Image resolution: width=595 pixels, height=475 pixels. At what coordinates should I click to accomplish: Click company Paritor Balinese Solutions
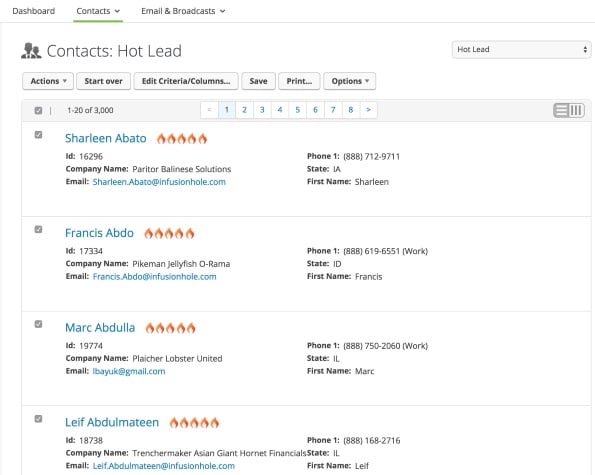pos(182,169)
